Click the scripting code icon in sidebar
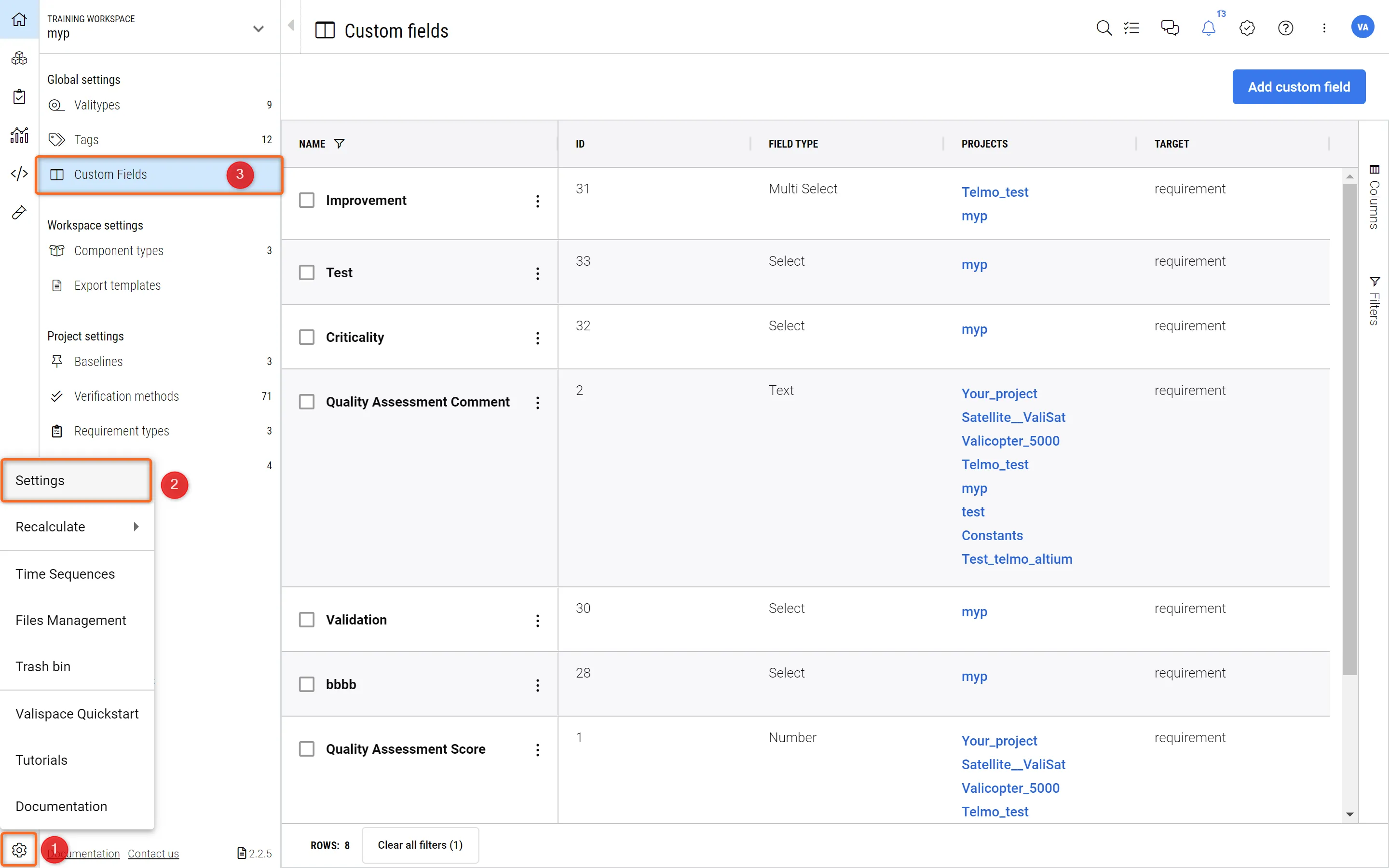The image size is (1389, 868). coord(19,174)
